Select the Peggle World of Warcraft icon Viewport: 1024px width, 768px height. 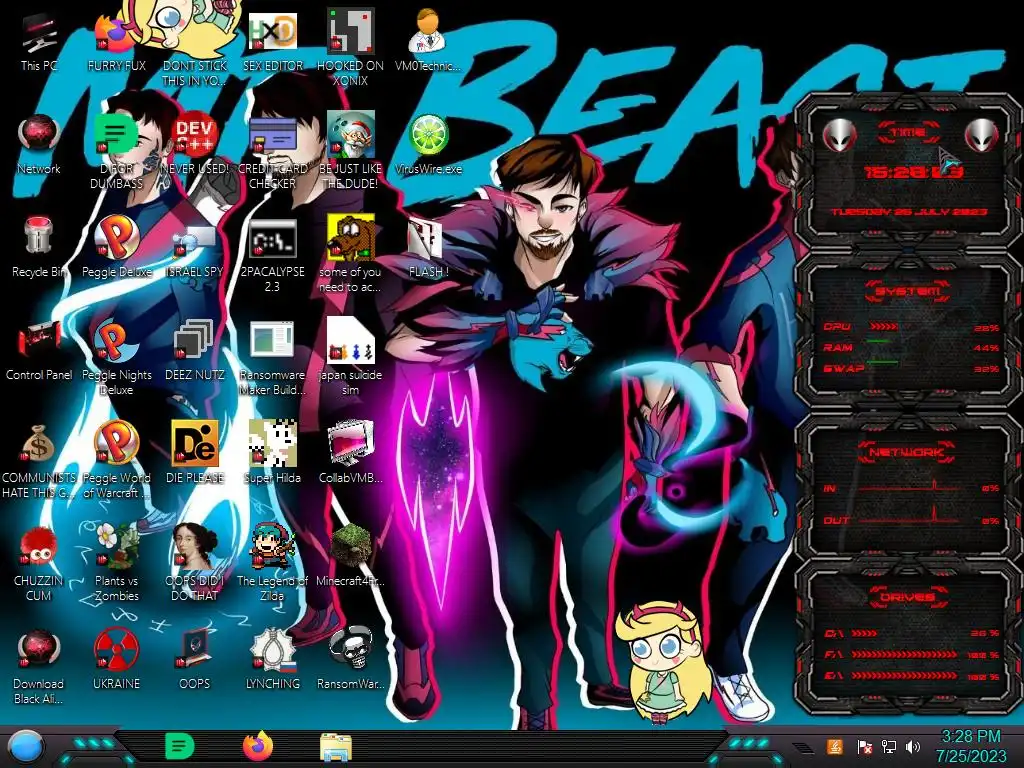tap(116, 460)
